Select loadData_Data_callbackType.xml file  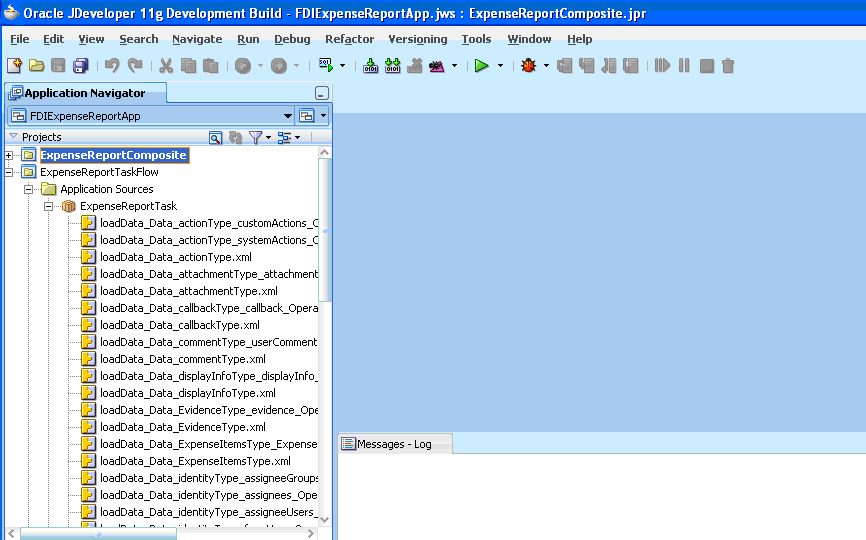point(179,325)
